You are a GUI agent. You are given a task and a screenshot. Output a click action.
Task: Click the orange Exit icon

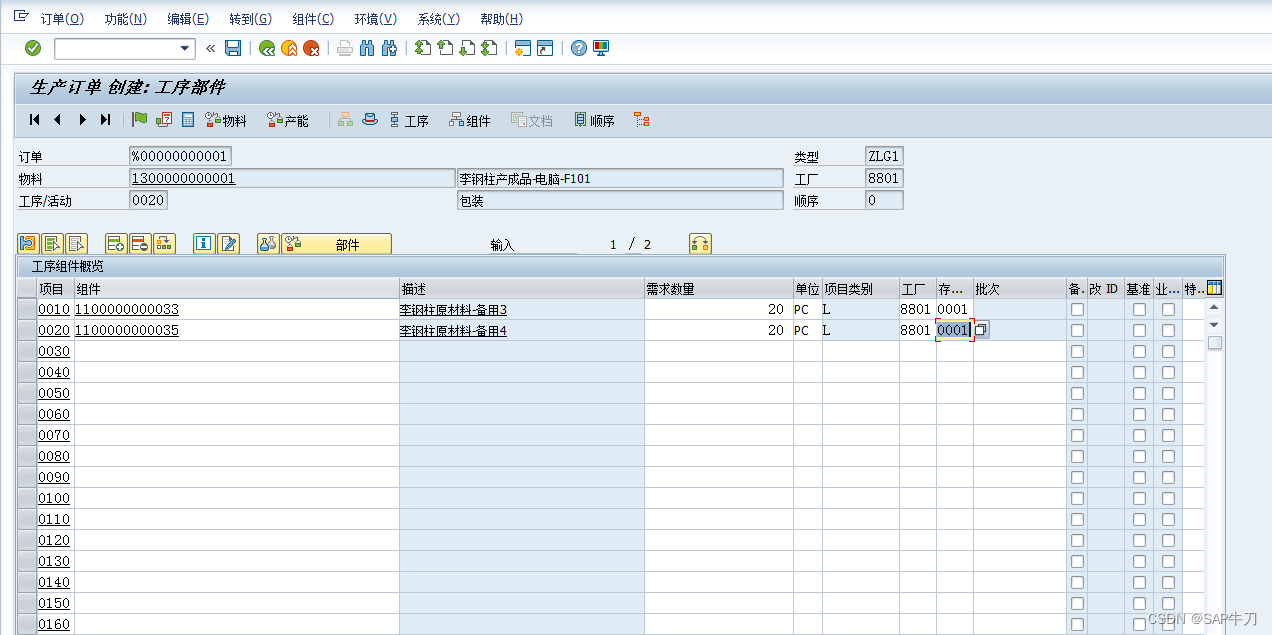tap(289, 48)
